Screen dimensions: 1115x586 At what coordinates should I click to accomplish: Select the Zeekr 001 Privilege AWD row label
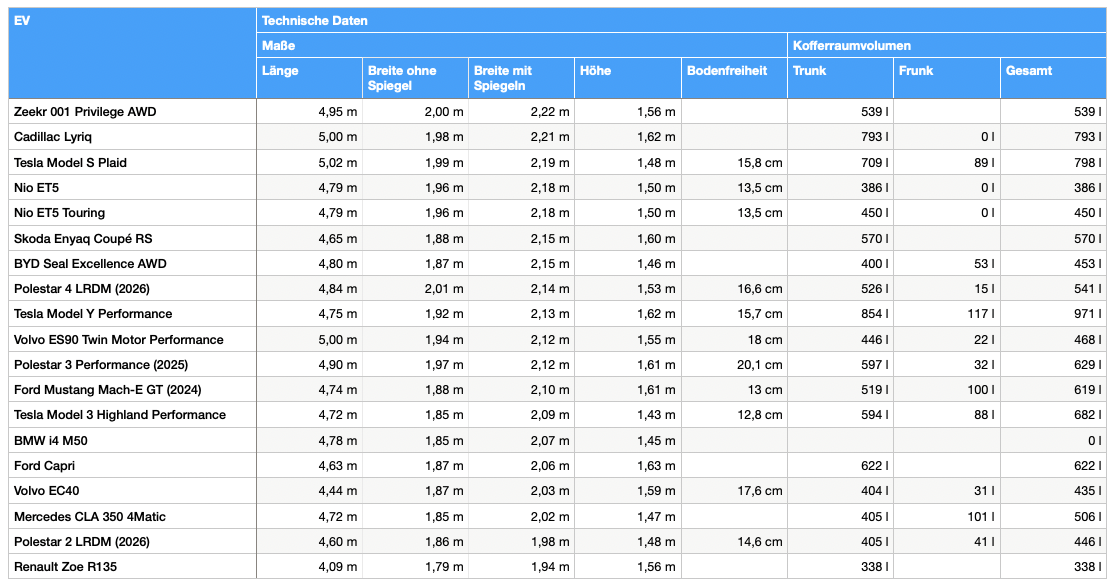132,112
